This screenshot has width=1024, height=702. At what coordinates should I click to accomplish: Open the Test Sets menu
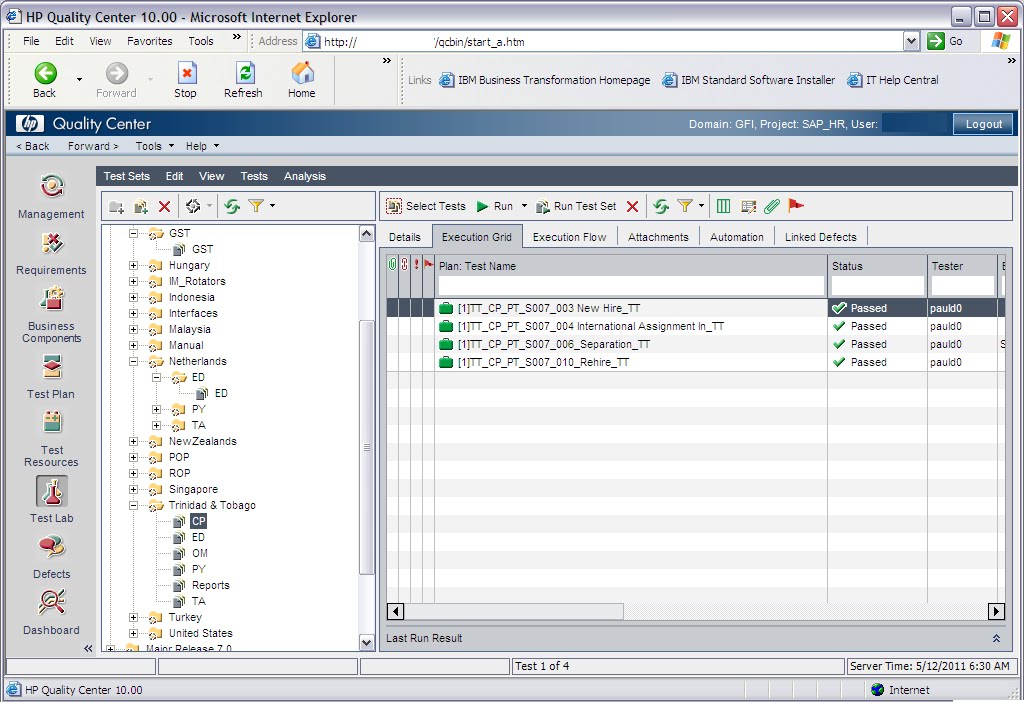click(127, 176)
